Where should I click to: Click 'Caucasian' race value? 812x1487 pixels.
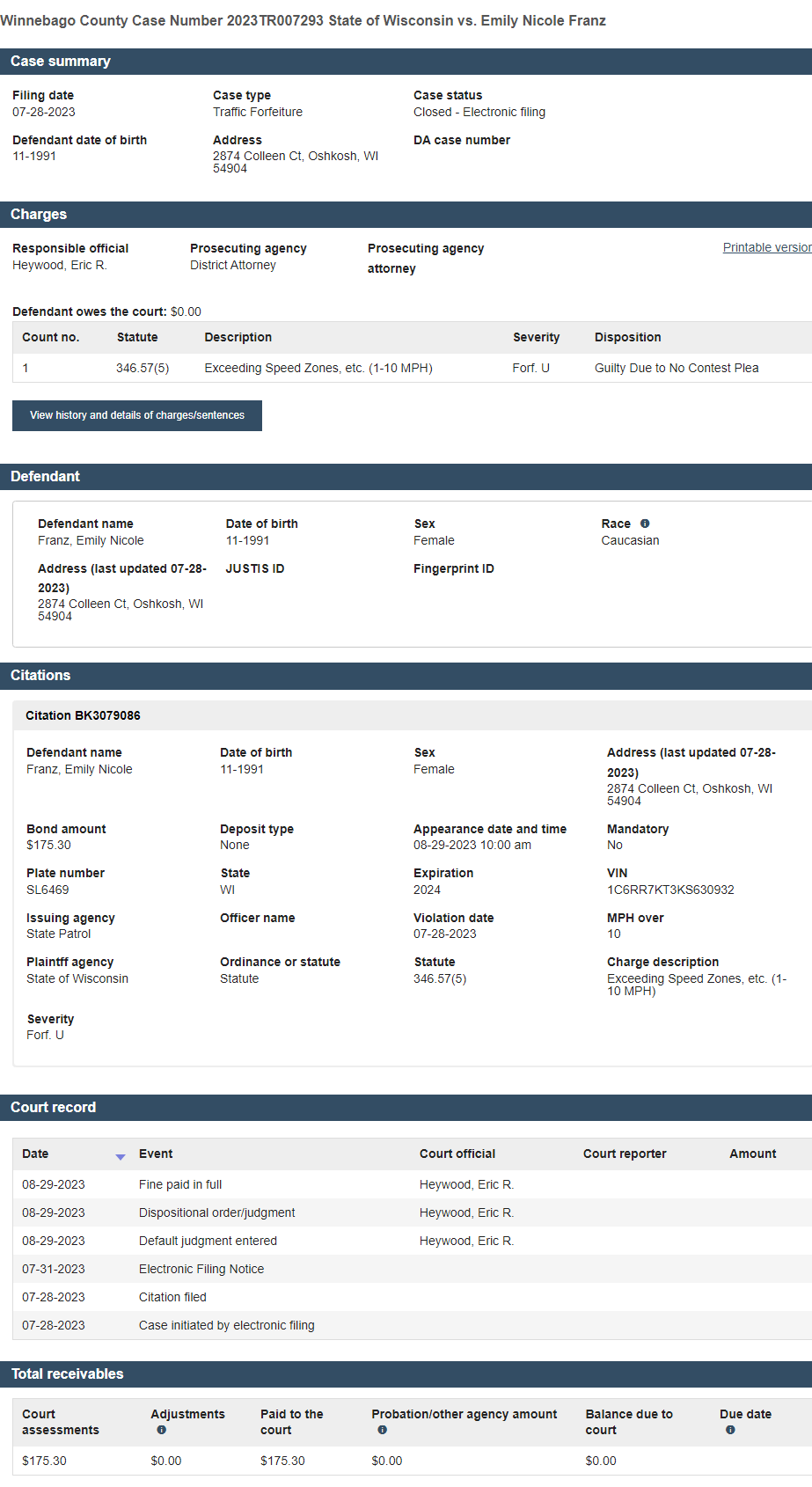(x=630, y=540)
